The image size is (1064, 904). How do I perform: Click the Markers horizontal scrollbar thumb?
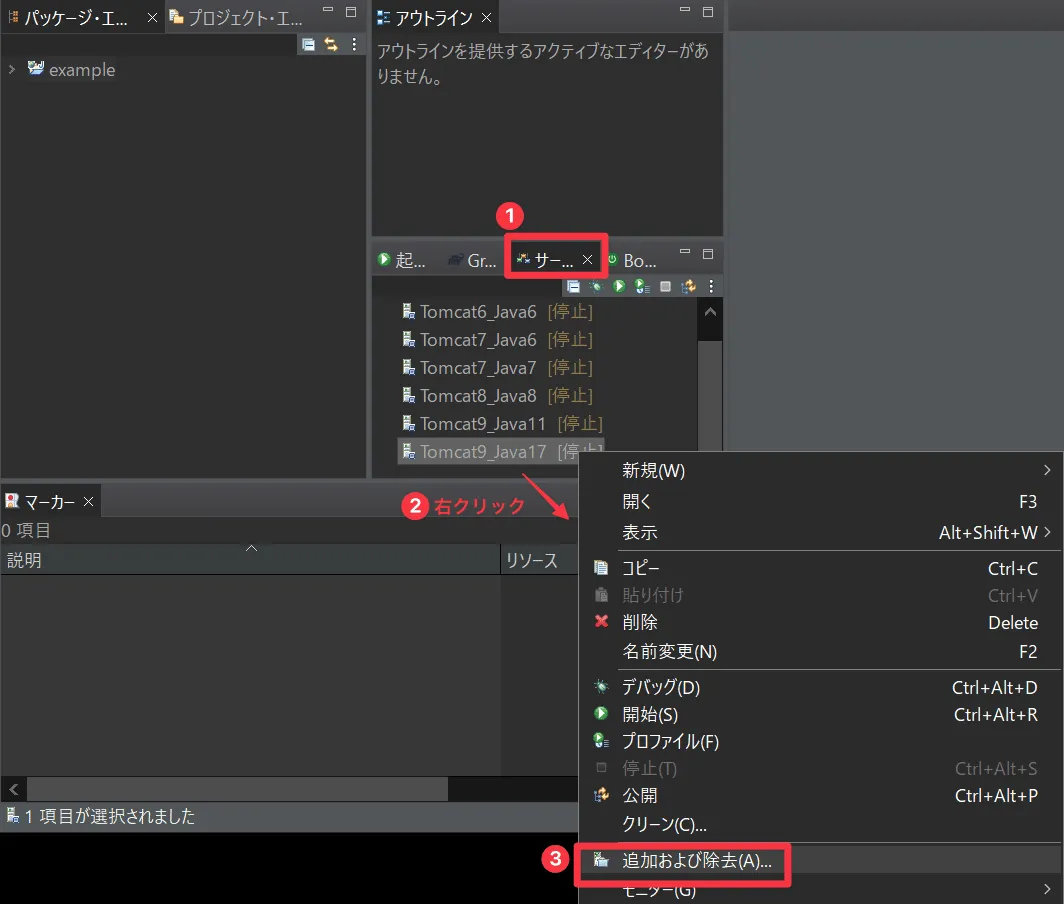pyautogui.click(x=237, y=789)
